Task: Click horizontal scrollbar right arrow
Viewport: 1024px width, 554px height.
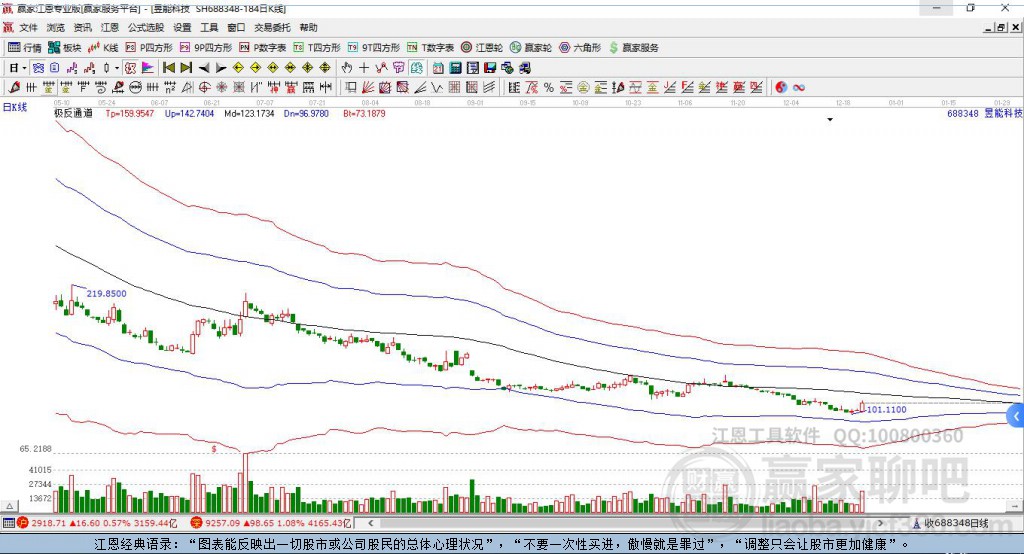Action: click(880, 523)
